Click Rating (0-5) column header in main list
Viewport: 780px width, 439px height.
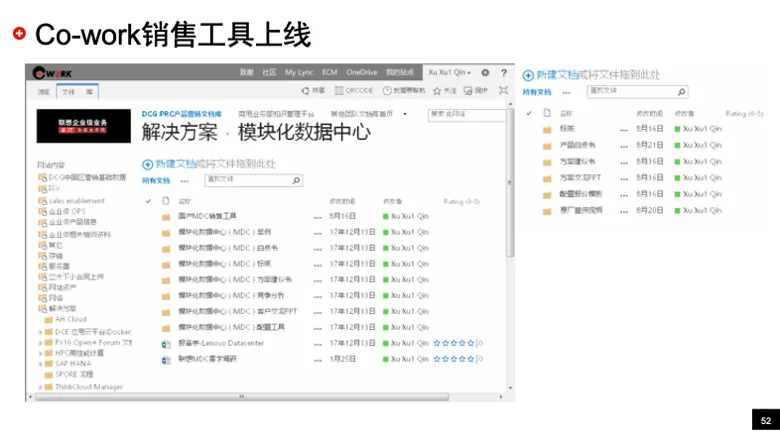point(461,201)
